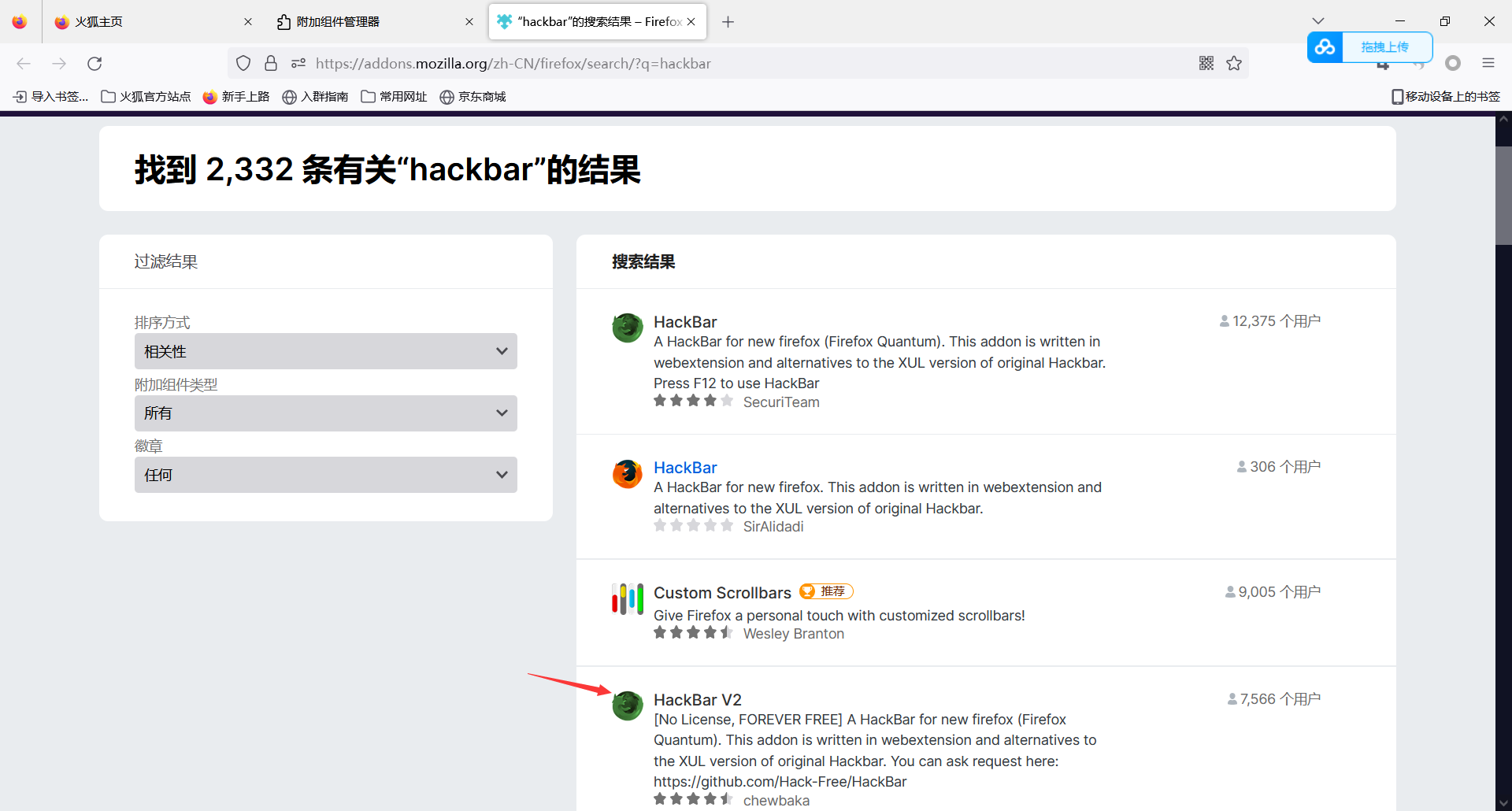Open the Firefox hamburger menu
The image size is (1512, 811).
pos(1488,63)
